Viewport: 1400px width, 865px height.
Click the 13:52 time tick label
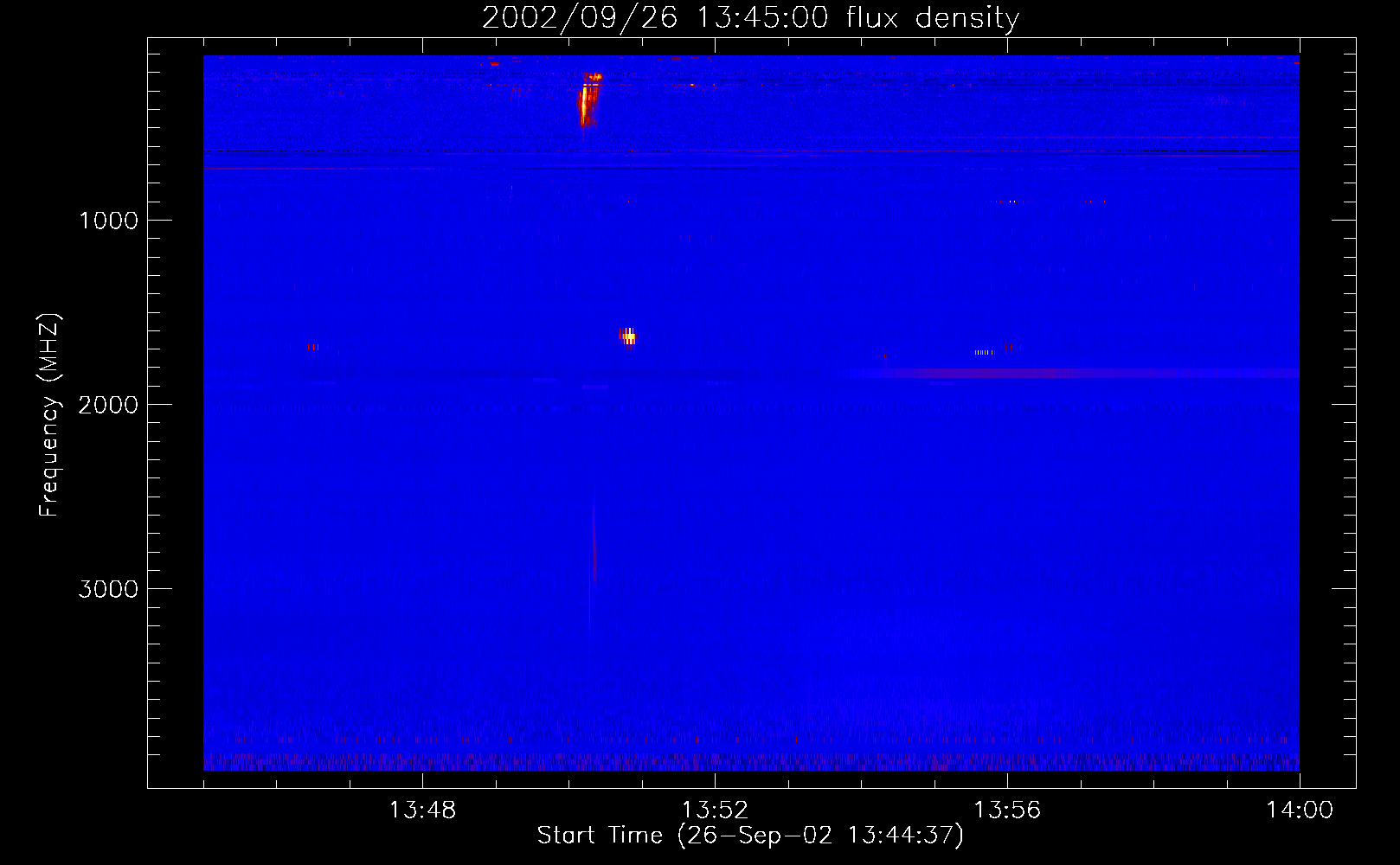click(715, 811)
